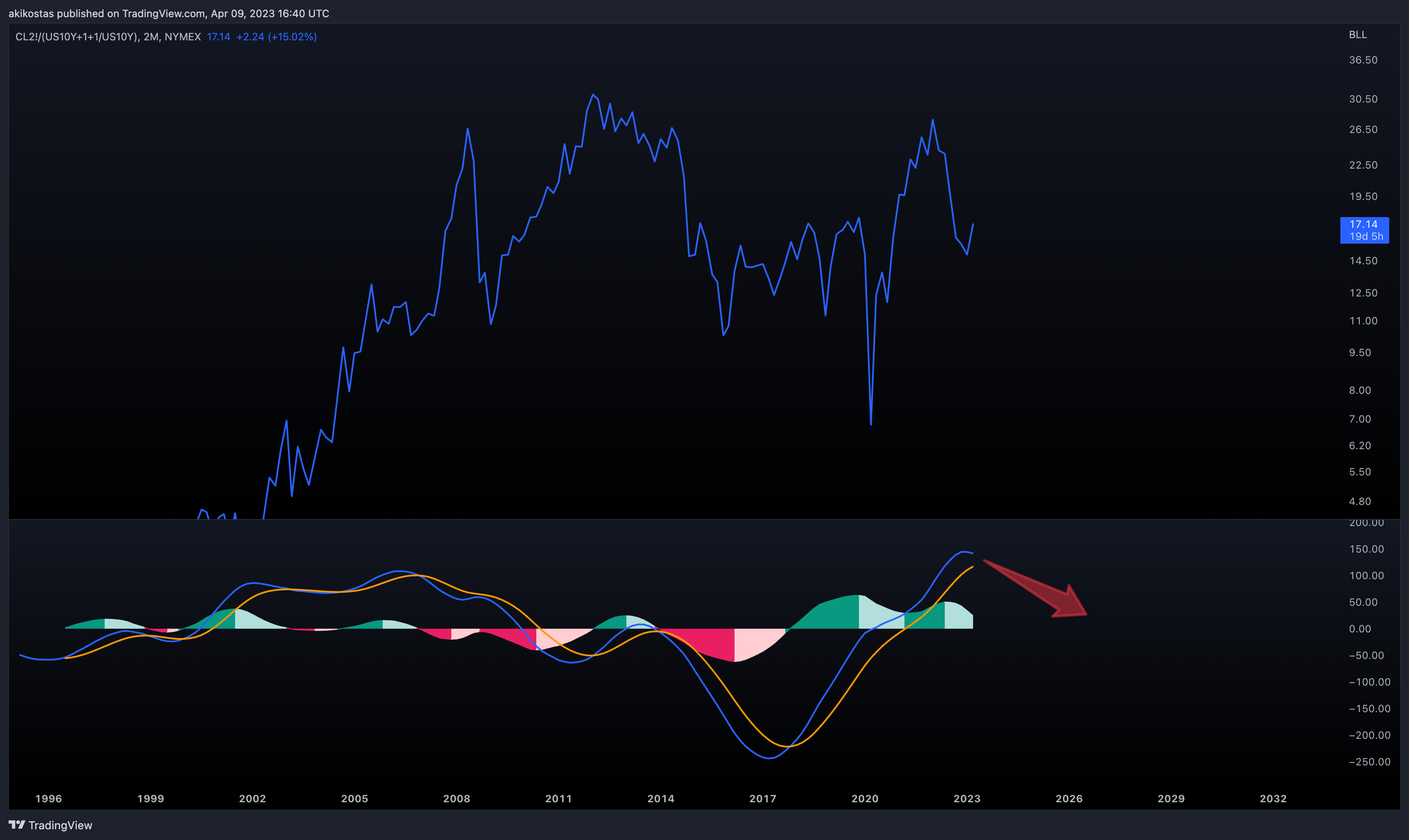Viewport: 1409px width, 840px height.
Task: Click the 4.80 price scale value
Action: coord(1360,501)
